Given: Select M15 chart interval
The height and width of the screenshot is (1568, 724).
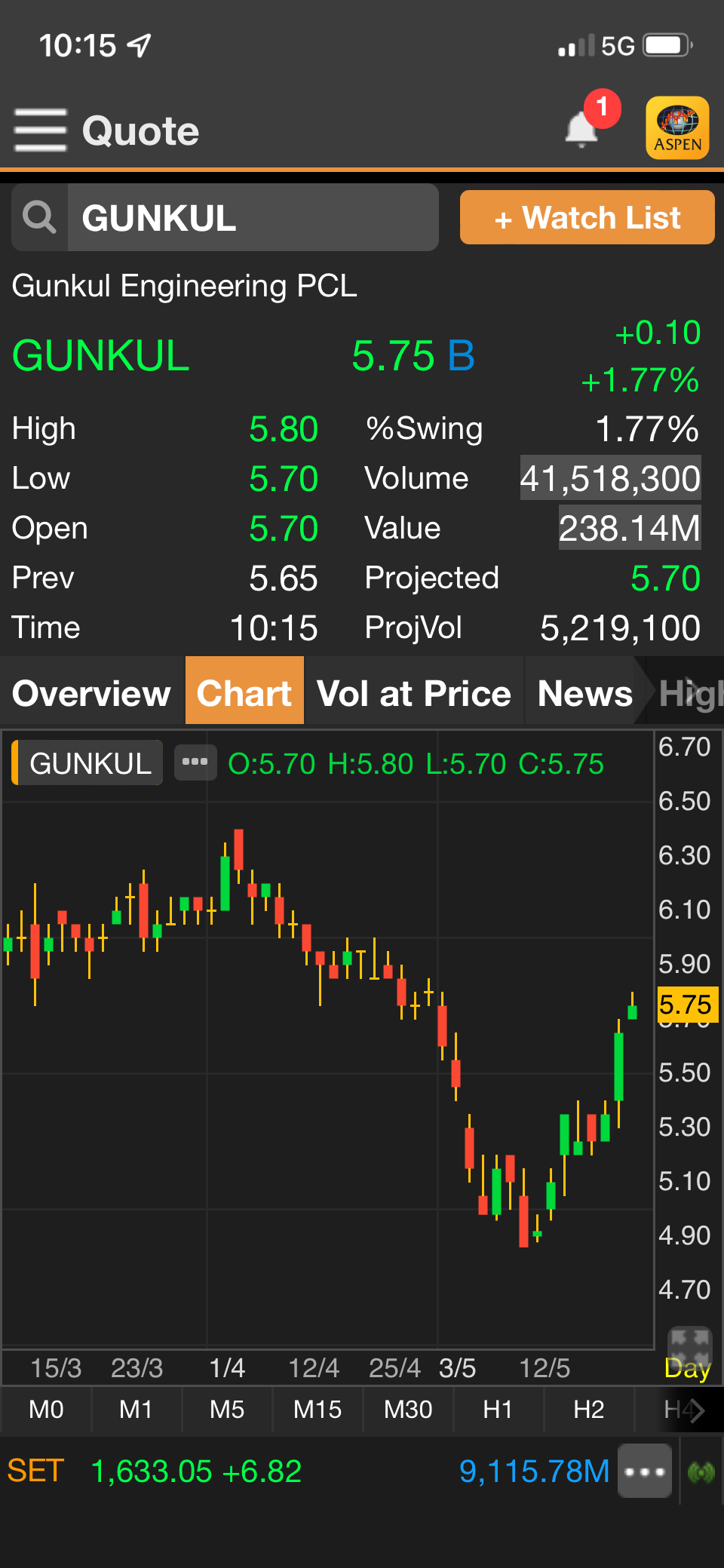Looking at the screenshot, I should (x=318, y=1409).
